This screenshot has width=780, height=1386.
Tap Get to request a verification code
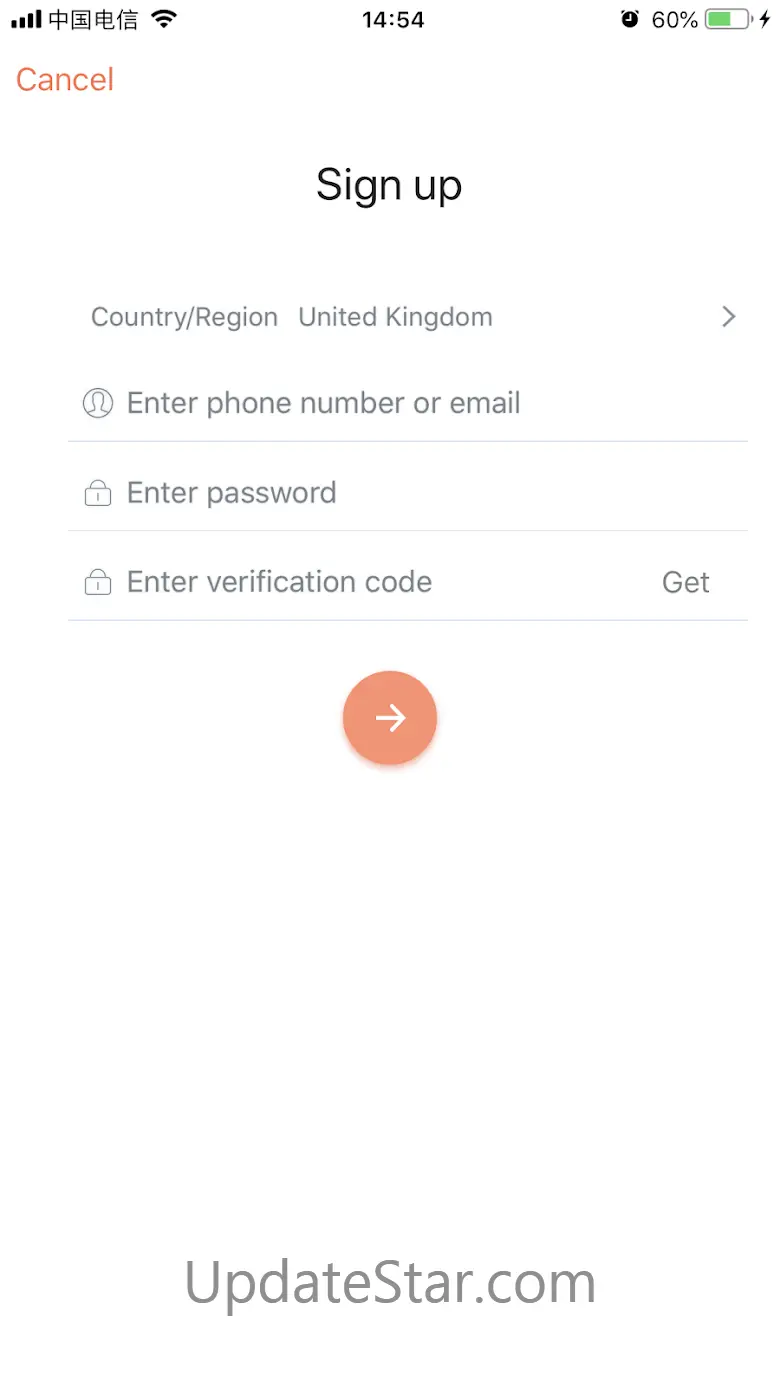point(686,583)
